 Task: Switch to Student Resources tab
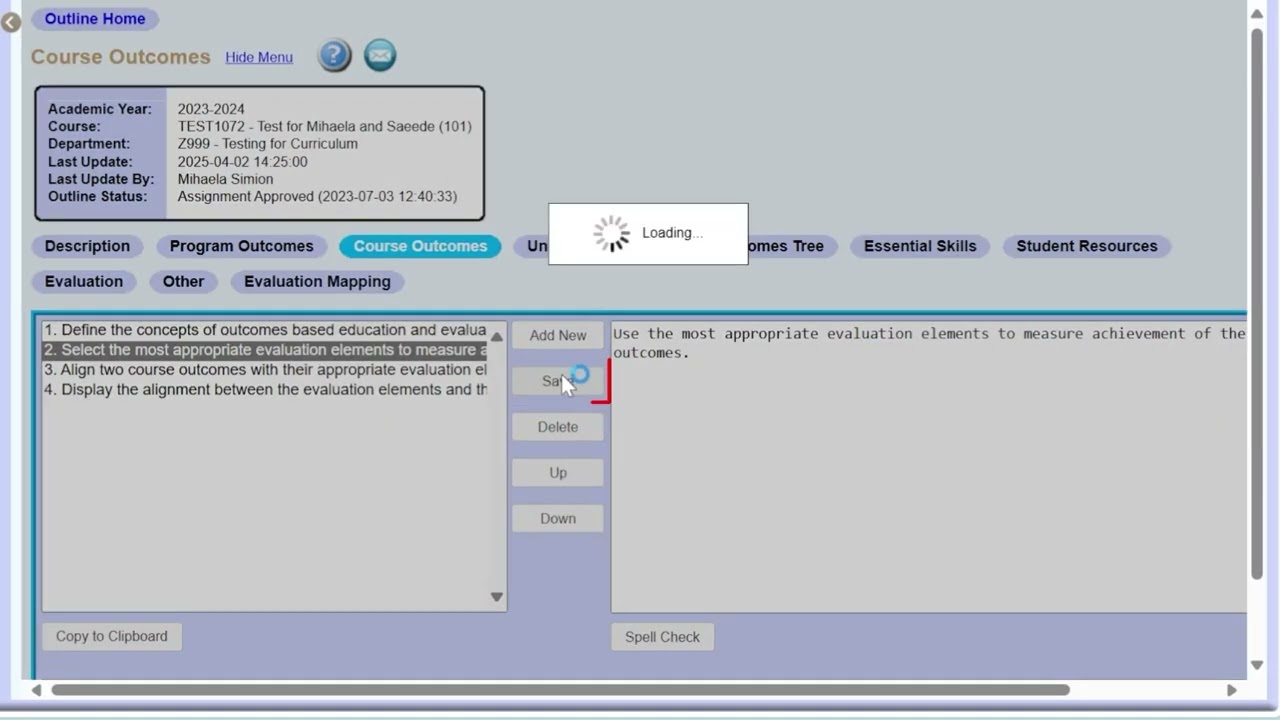pyautogui.click(x=1087, y=246)
